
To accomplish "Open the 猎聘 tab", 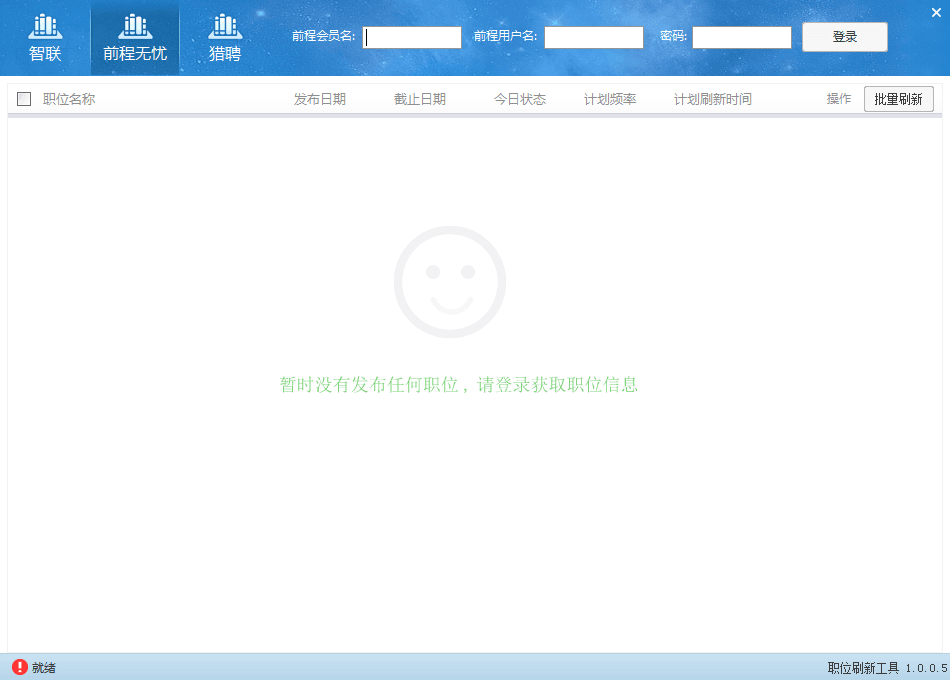I will [225, 38].
